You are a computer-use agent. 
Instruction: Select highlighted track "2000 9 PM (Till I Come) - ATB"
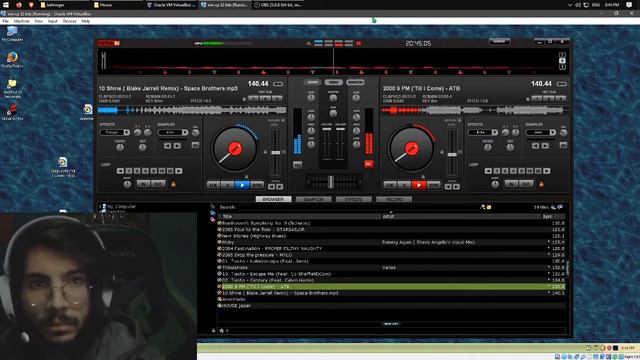tap(392, 287)
